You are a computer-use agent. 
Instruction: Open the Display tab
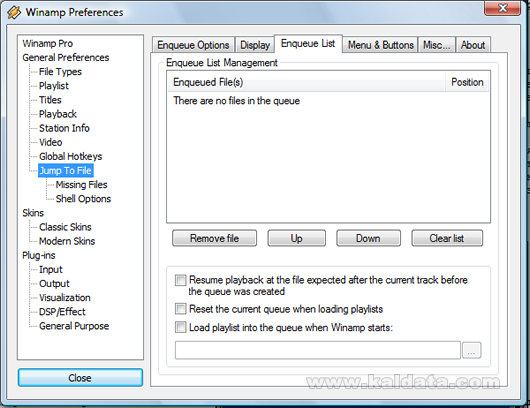tap(255, 45)
